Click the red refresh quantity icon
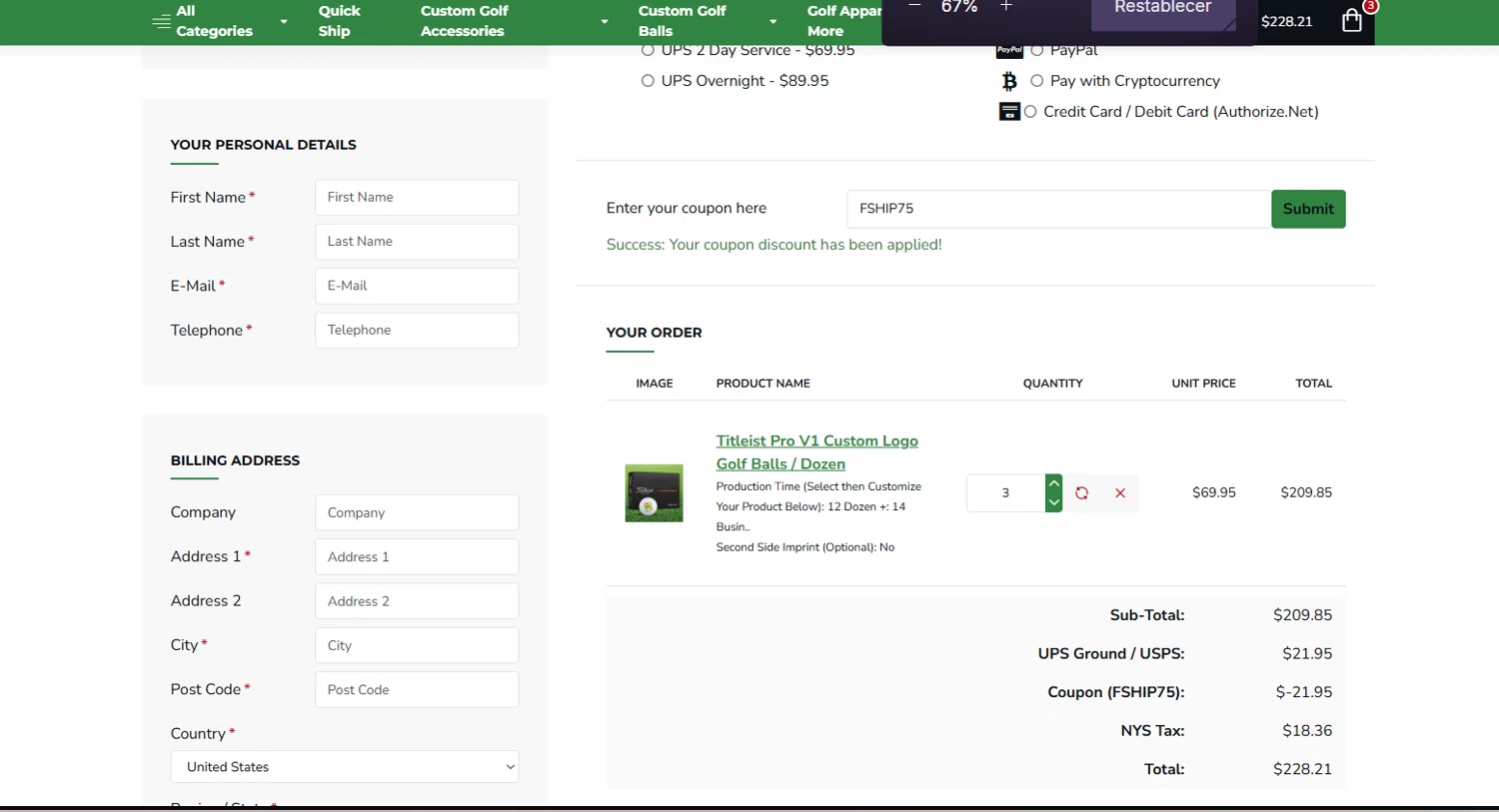Image resolution: width=1499 pixels, height=812 pixels. coord(1081,493)
